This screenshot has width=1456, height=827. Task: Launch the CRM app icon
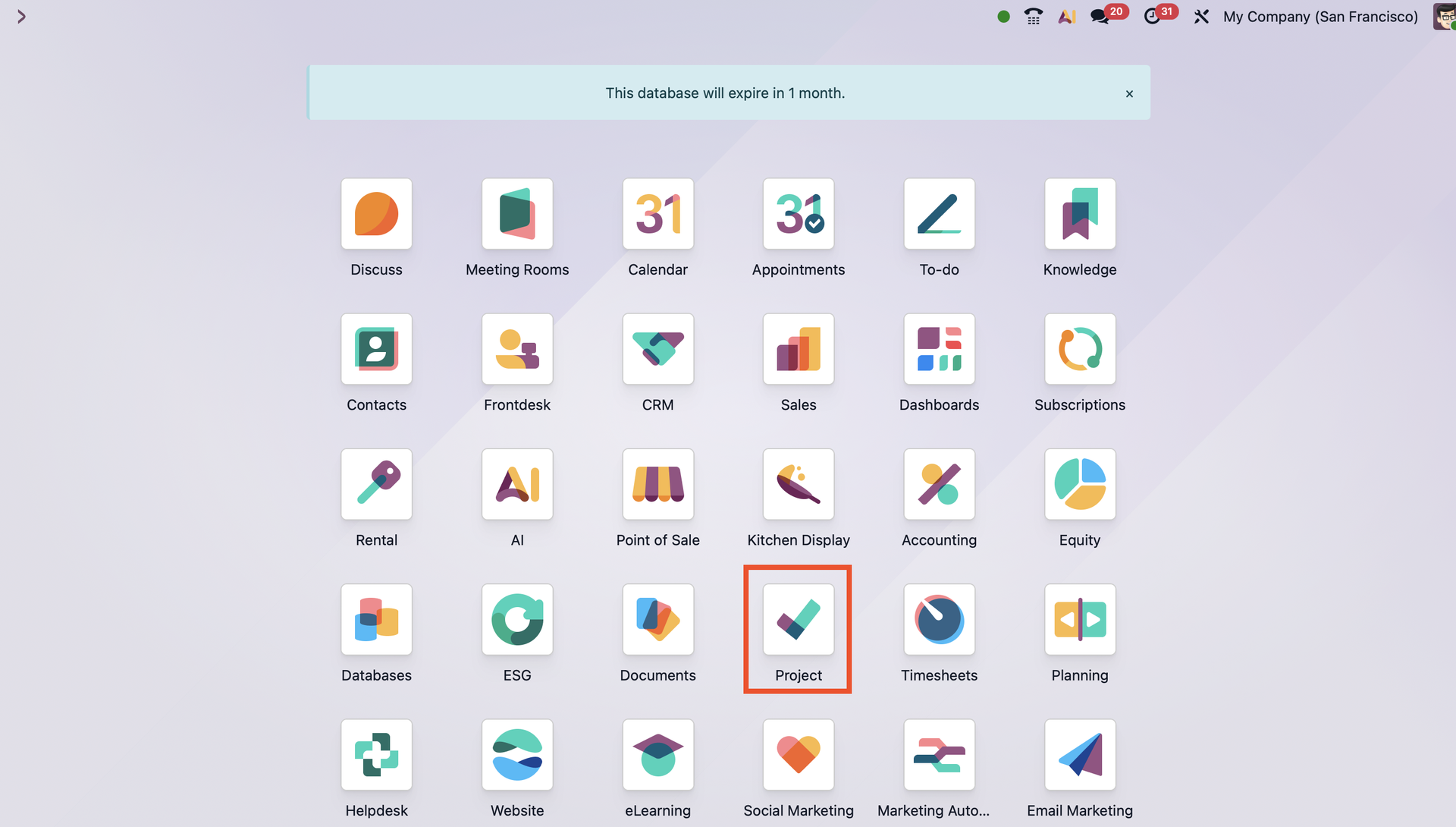point(657,349)
